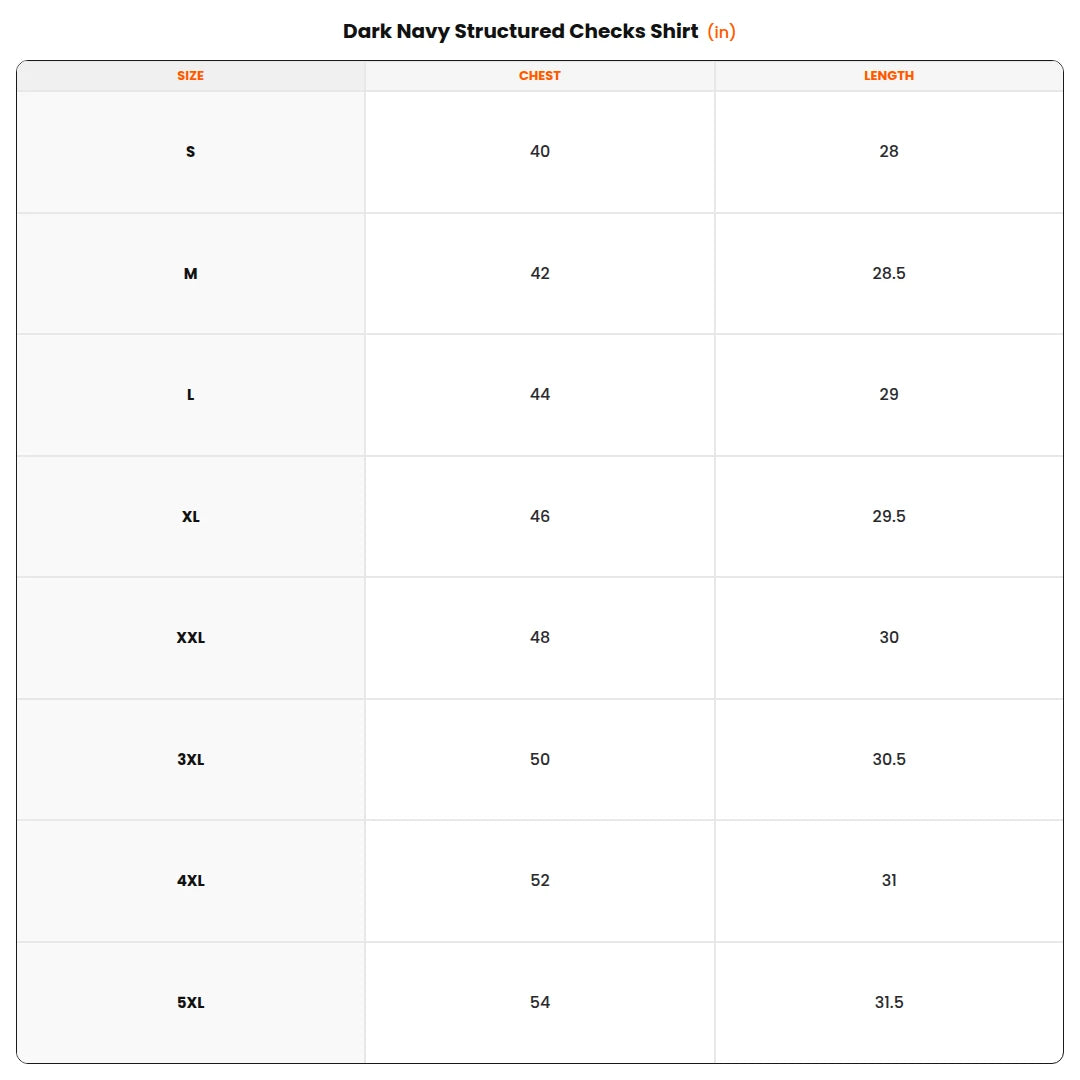Select the L size row label
The image size is (1080, 1080).
191,395
